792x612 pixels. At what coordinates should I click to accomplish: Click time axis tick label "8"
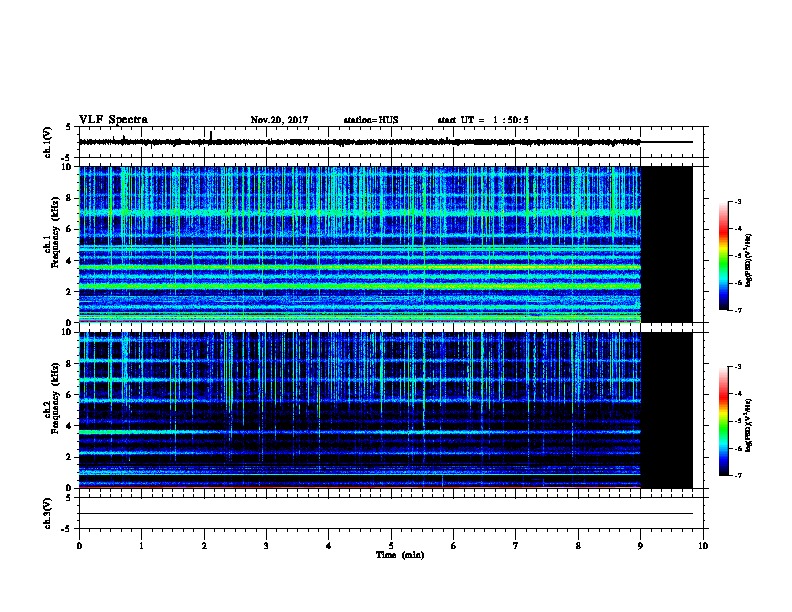tap(578, 546)
